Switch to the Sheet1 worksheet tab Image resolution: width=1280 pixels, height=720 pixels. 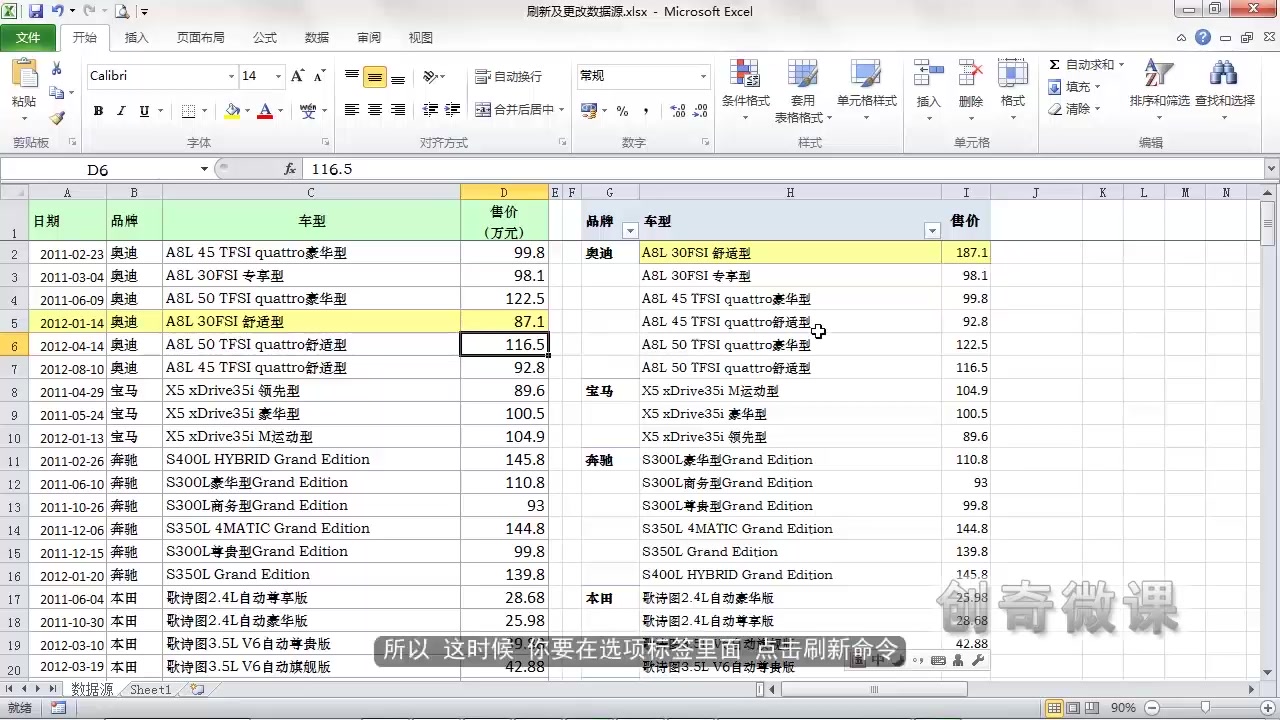148,688
